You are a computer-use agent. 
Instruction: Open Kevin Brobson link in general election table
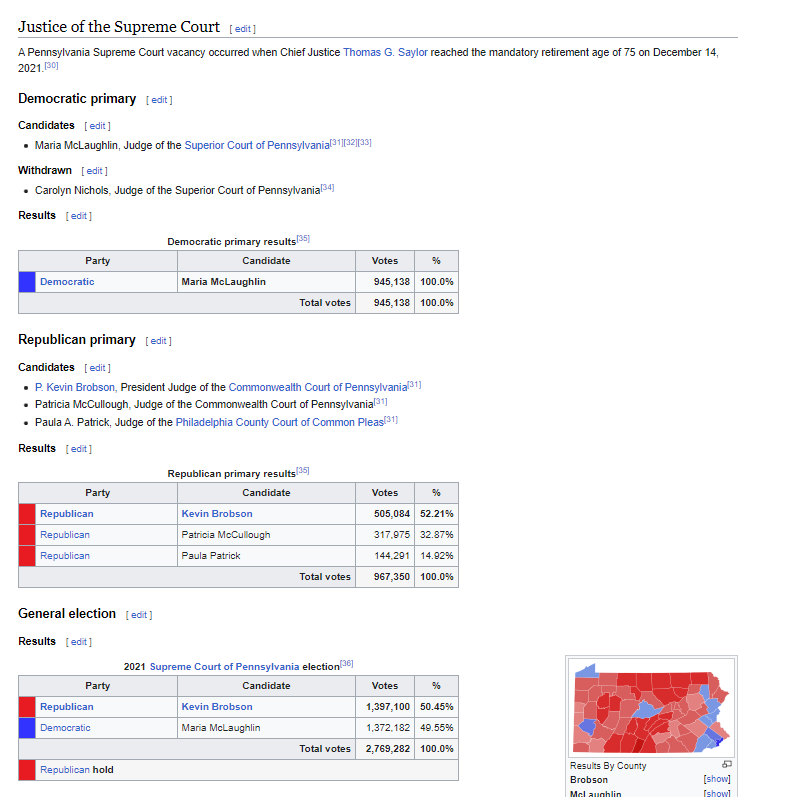217,707
